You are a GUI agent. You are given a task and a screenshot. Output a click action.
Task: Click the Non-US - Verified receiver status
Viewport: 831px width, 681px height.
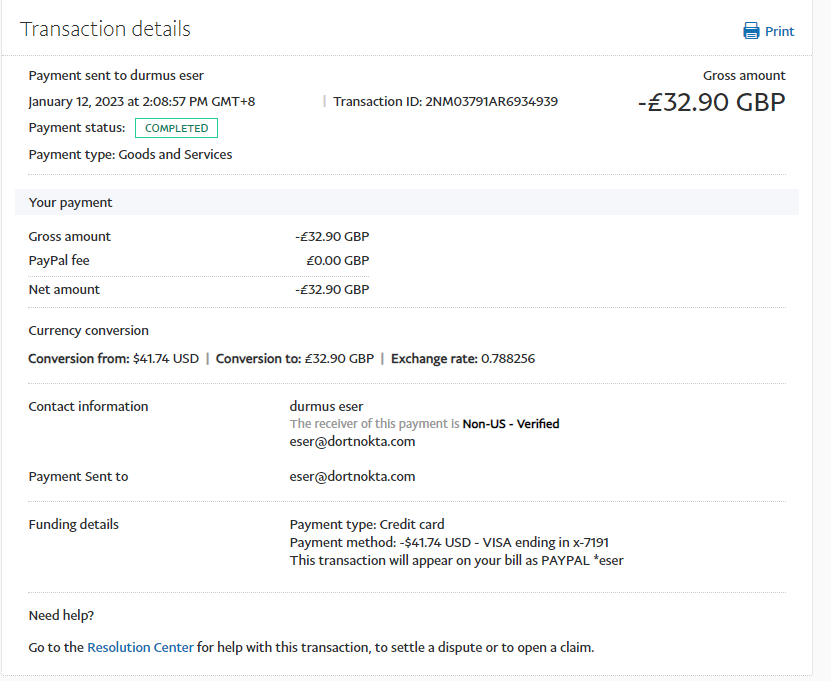510,424
